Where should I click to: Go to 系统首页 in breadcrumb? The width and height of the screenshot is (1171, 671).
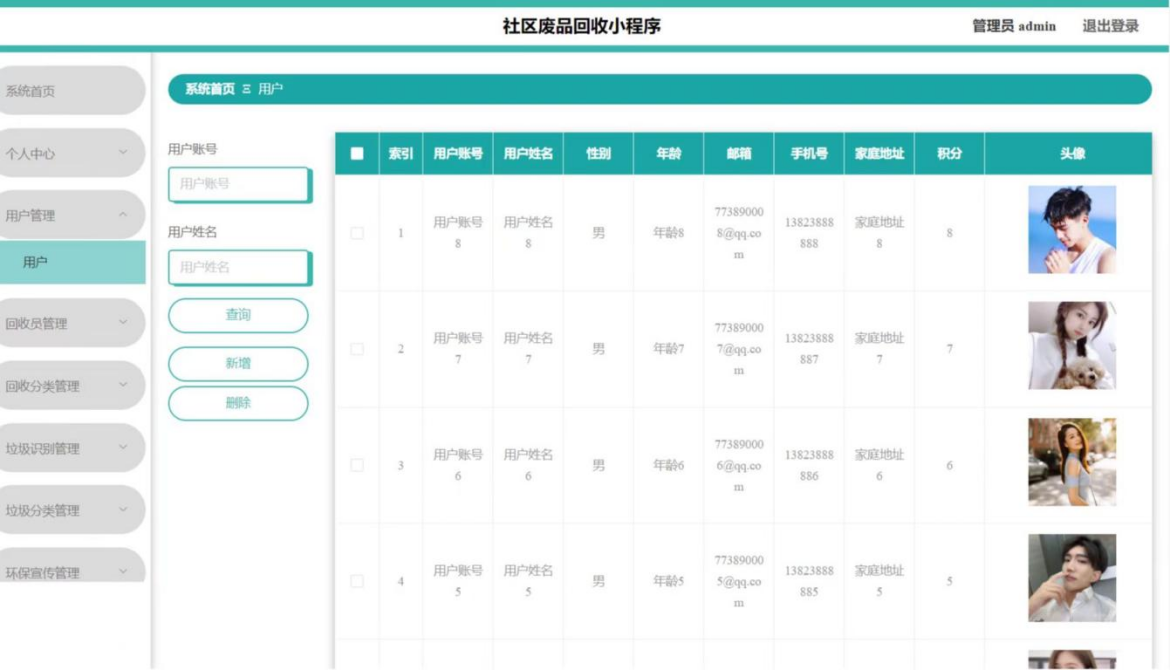click(x=210, y=89)
